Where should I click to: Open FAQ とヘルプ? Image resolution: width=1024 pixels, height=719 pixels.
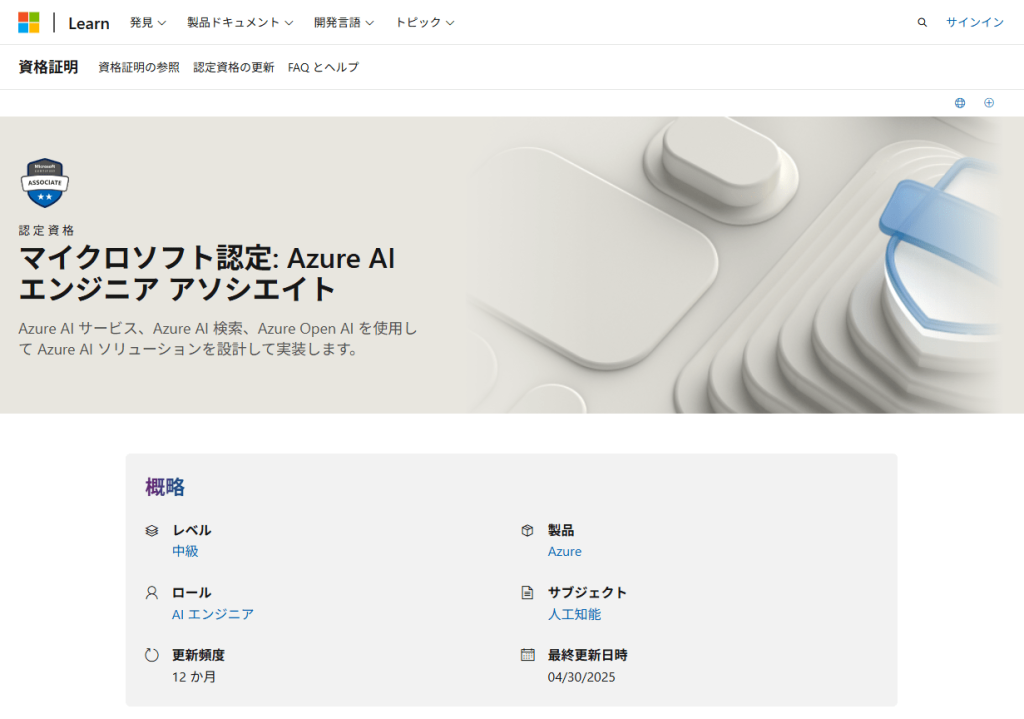pyautogui.click(x=323, y=67)
